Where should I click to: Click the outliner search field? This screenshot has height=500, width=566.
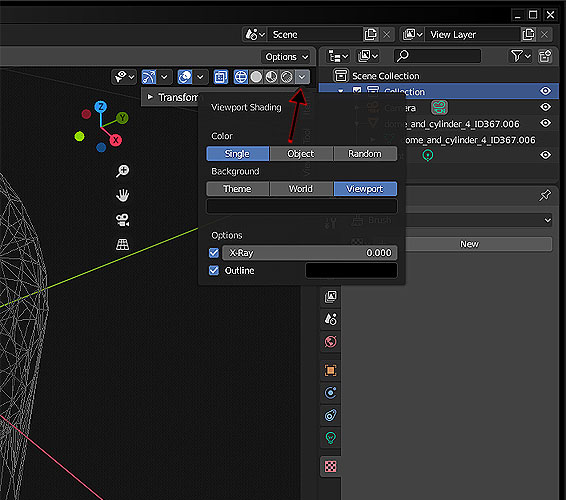[437, 56]
